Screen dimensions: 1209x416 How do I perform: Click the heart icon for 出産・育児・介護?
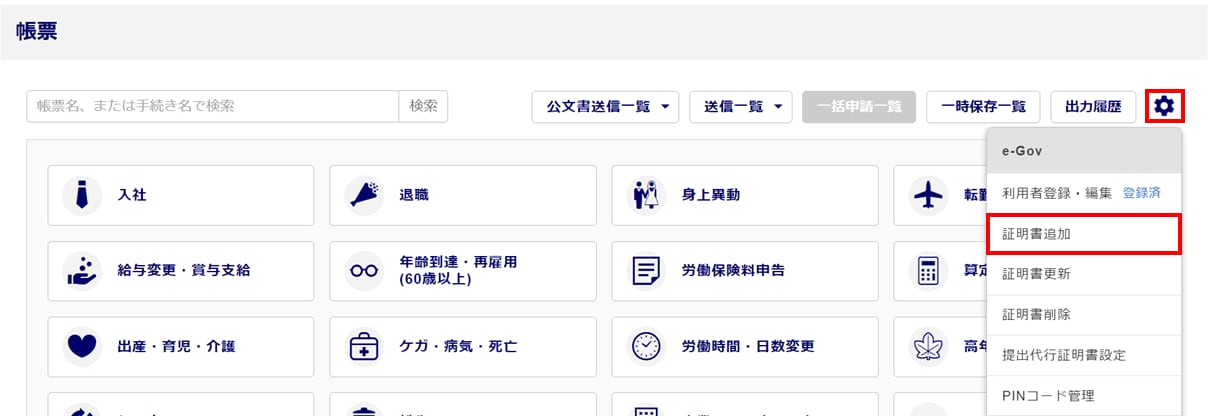[82, 346]
